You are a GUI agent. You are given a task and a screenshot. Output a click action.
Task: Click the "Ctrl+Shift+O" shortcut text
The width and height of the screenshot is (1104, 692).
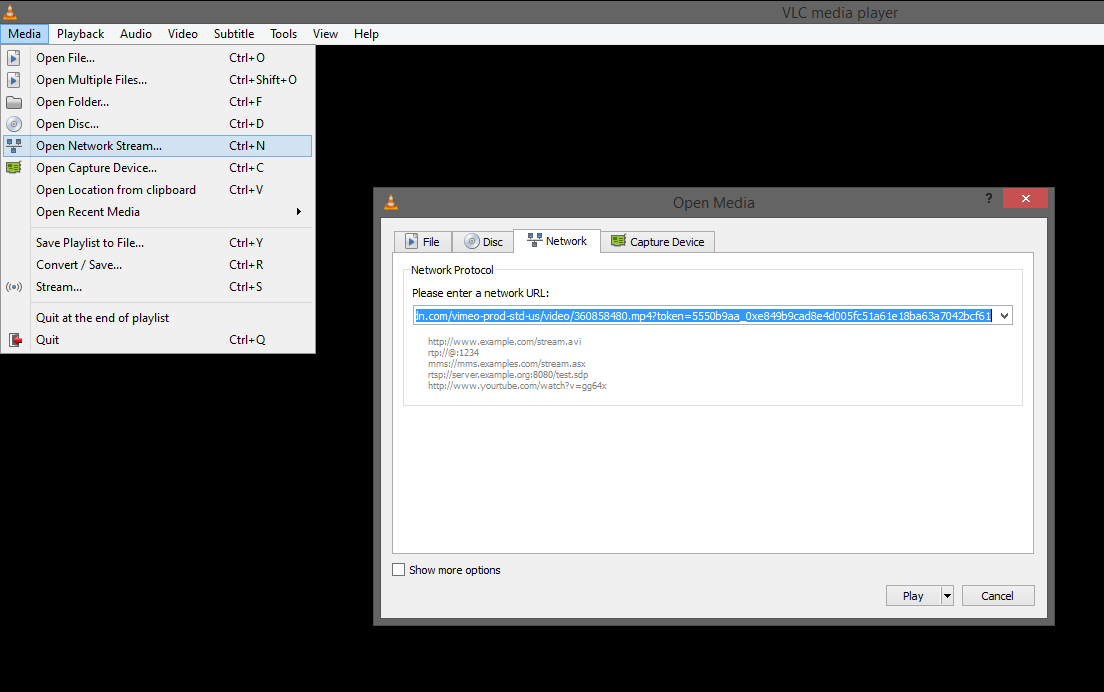(x=263, y=80)
